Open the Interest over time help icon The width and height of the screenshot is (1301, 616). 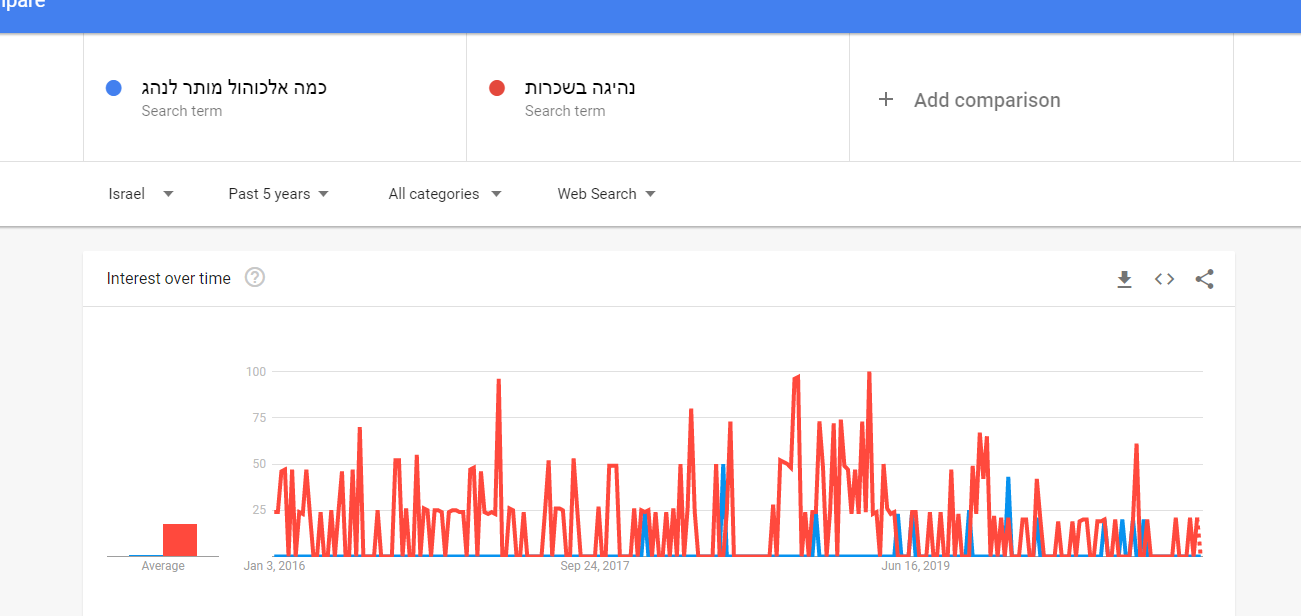coord(255,277)
